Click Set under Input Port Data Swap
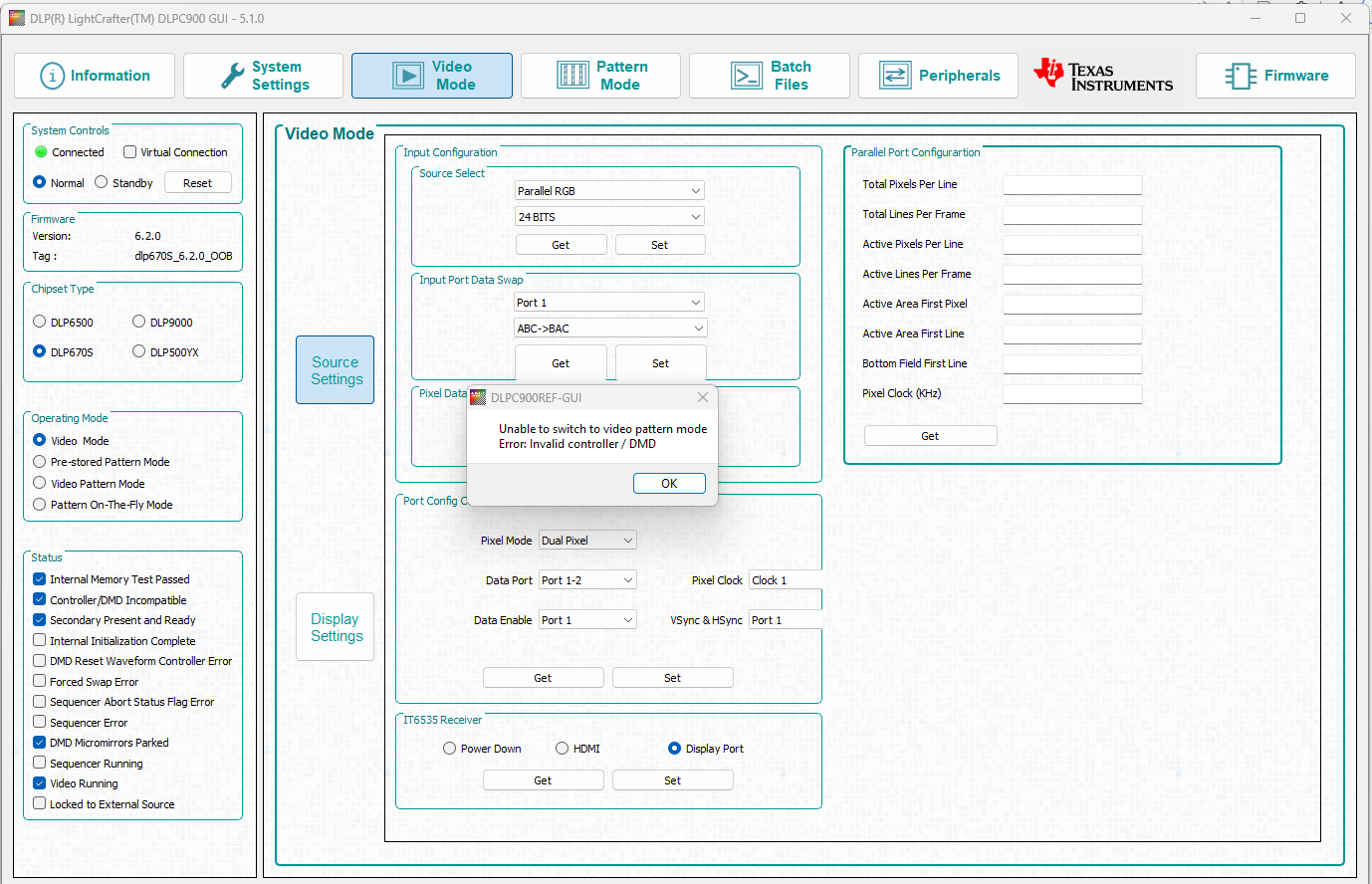This screenshot has width=1372, height=884. tap(661, 363)
